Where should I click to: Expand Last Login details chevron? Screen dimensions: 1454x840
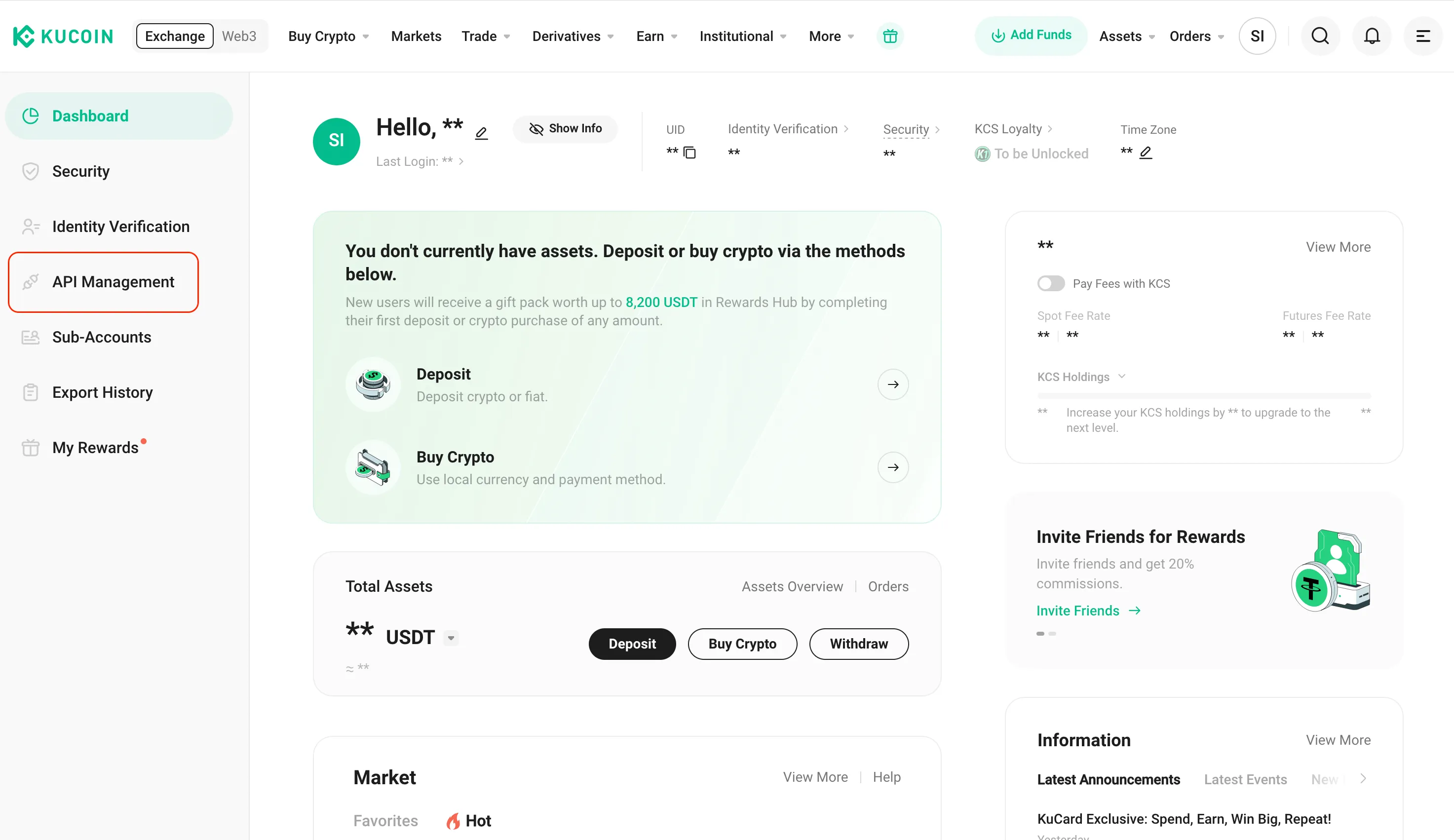coord(461,161)
